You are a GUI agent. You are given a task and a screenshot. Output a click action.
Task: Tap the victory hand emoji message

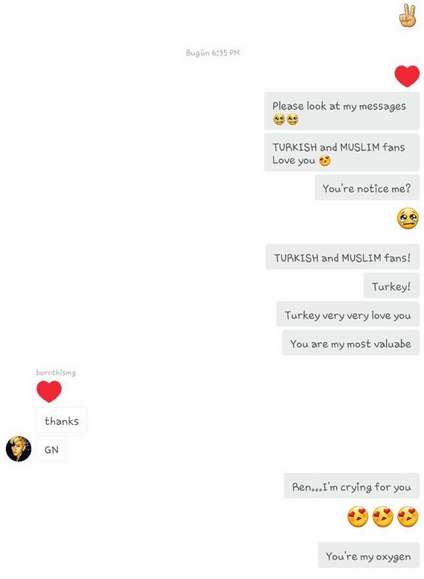(408, 15)
